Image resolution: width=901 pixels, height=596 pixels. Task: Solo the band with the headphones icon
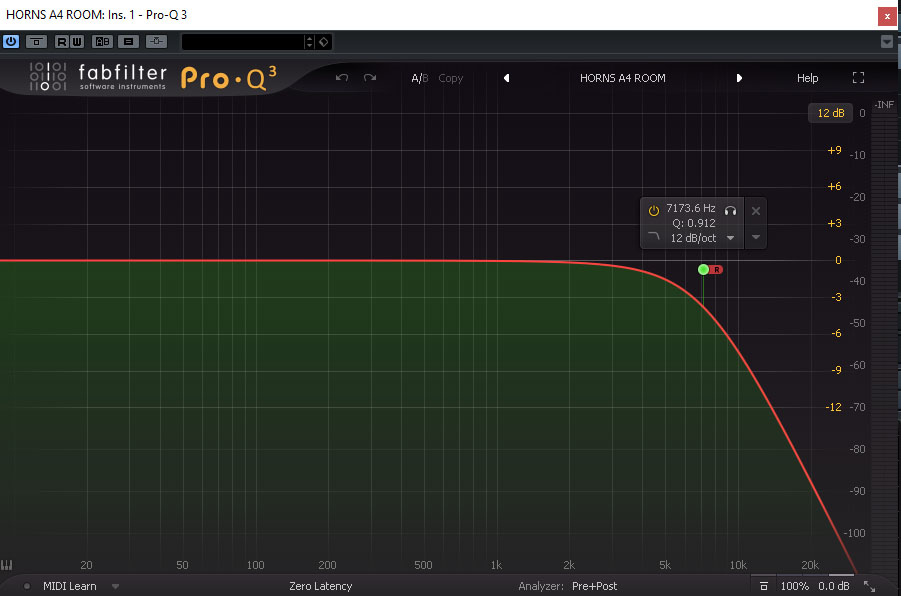(730, 210)
